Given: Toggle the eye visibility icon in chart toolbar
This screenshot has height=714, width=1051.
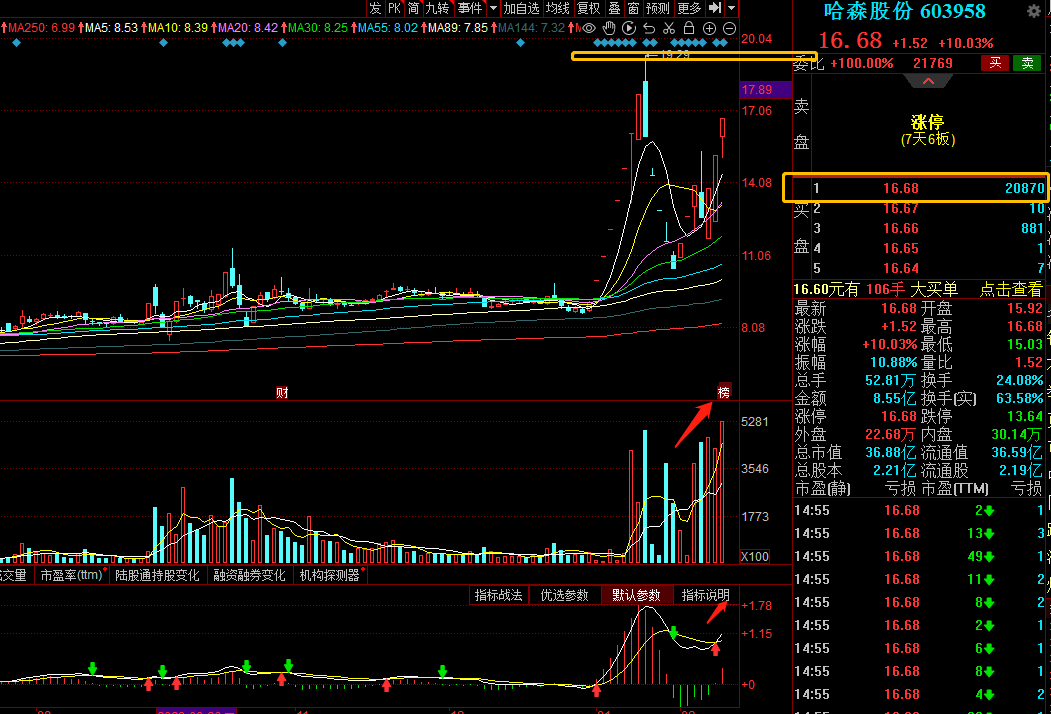Looking at the screenshot, I should (589, 28).
